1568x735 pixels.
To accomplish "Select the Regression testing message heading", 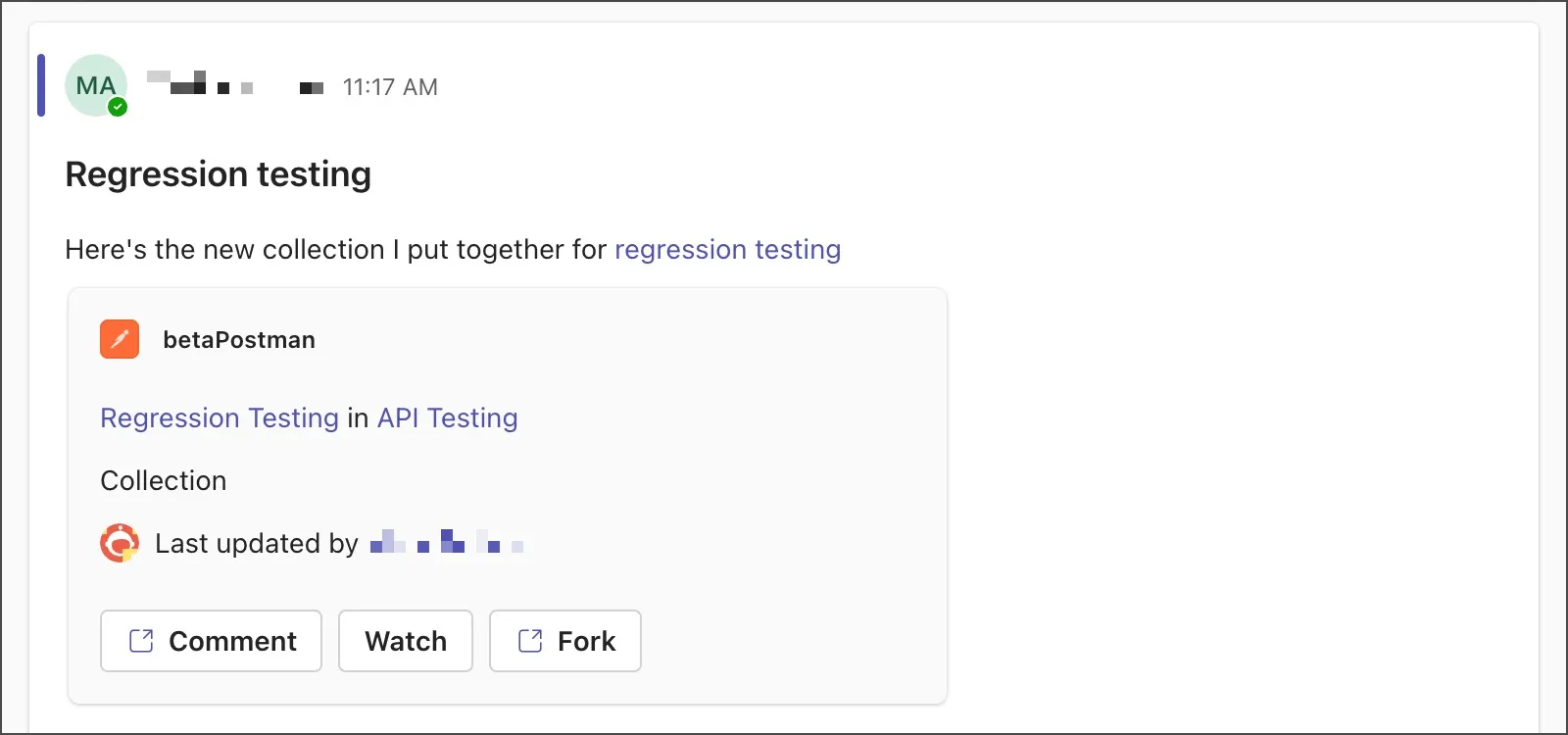I will (218, 174).
